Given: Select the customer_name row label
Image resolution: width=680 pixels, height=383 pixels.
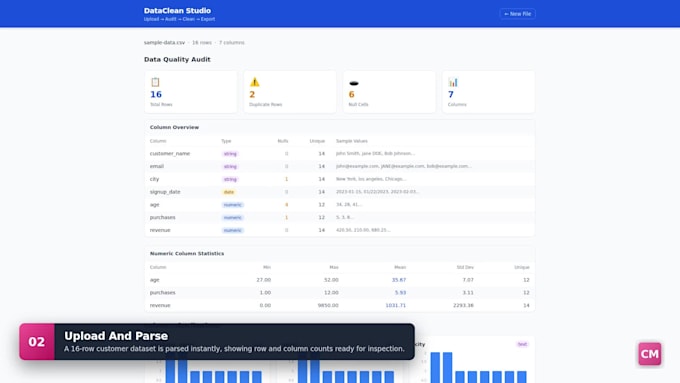Looking at the screenshot, I should pyautogui.click(x=170, y=154).
